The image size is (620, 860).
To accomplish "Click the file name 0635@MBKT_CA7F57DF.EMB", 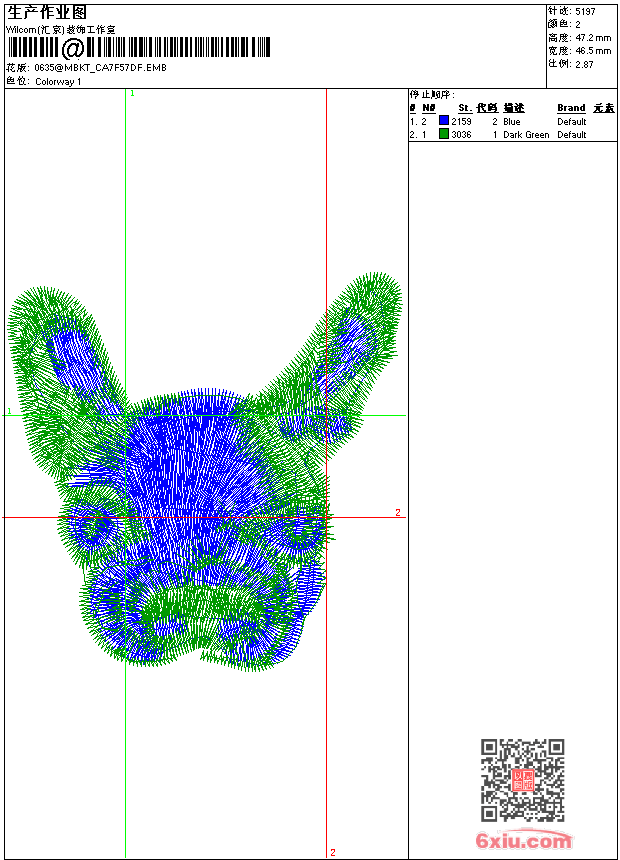I will pyautogui.click(x=100, y=67).
